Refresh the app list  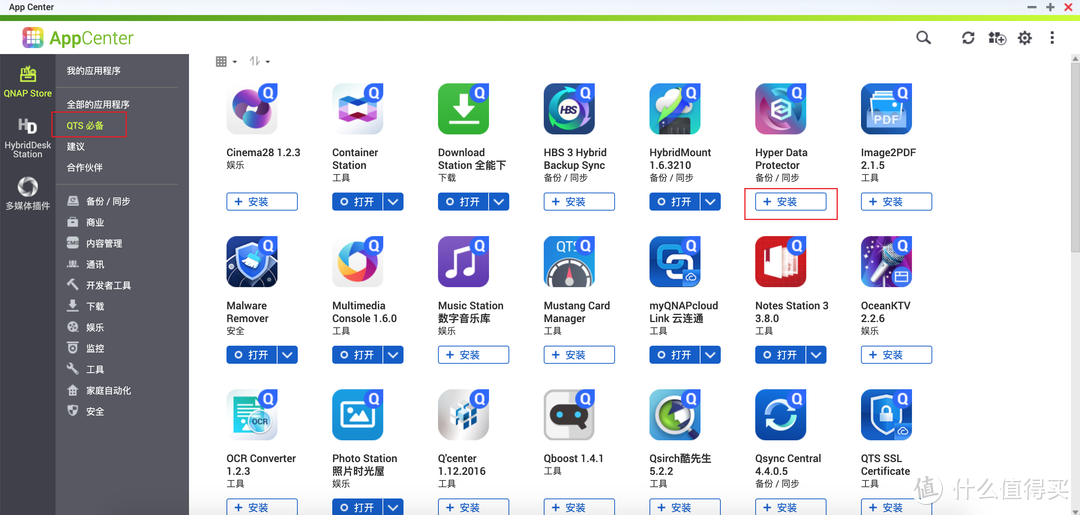tap(968, 38)
